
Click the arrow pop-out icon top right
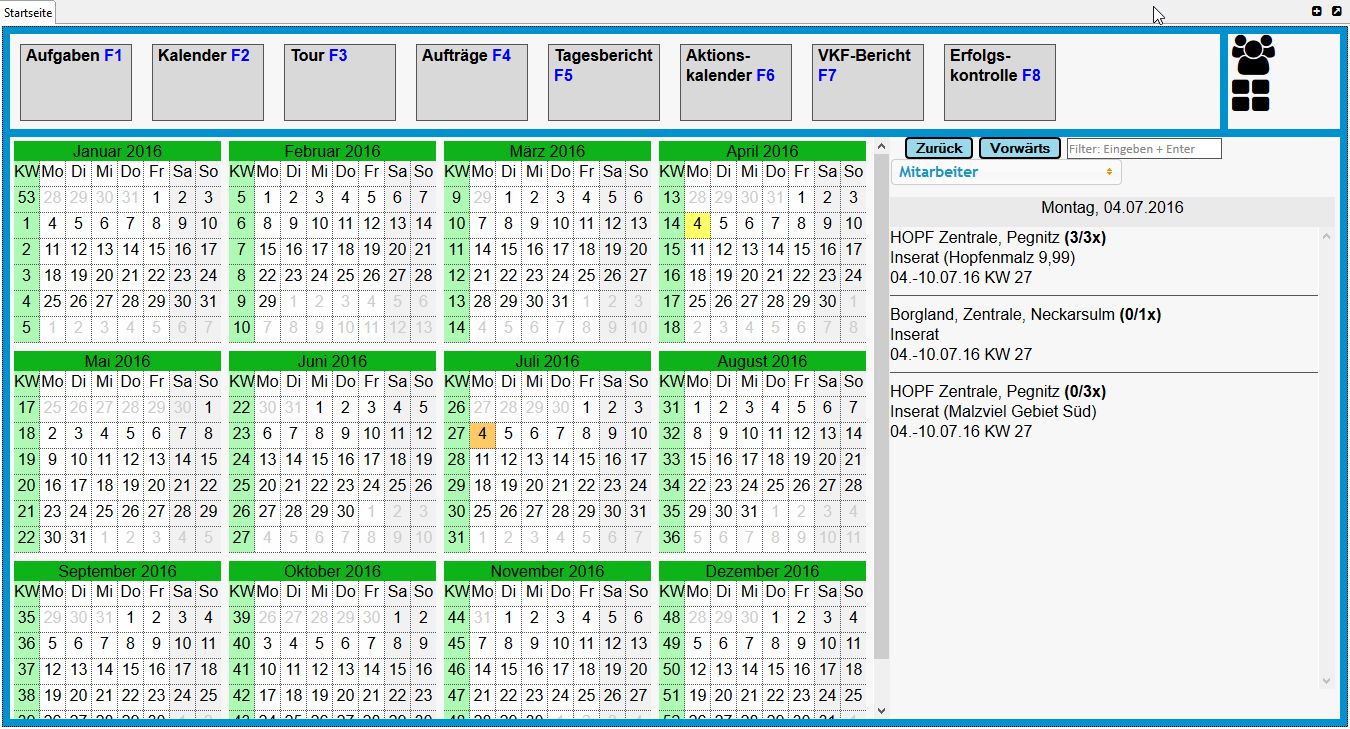coord(1336,11)
